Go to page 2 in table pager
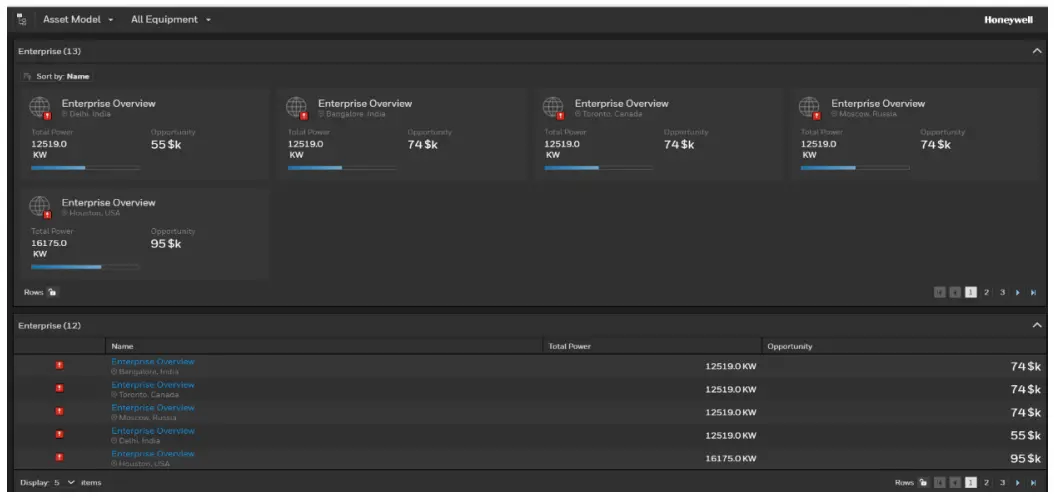Viewport: 1054px width, 498px height. point(986,483)
